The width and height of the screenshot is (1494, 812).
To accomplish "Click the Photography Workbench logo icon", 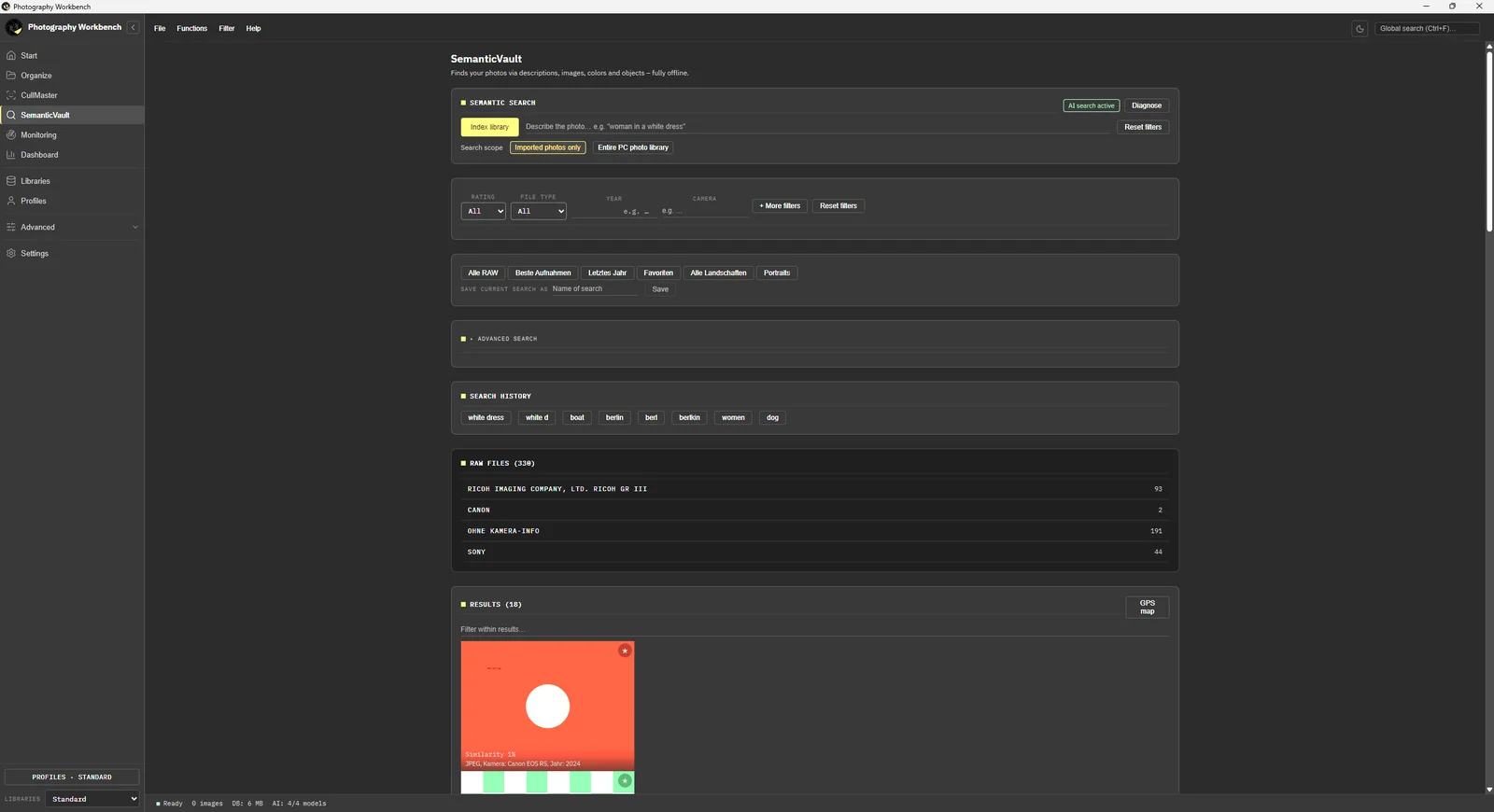I will pos(14,28).
